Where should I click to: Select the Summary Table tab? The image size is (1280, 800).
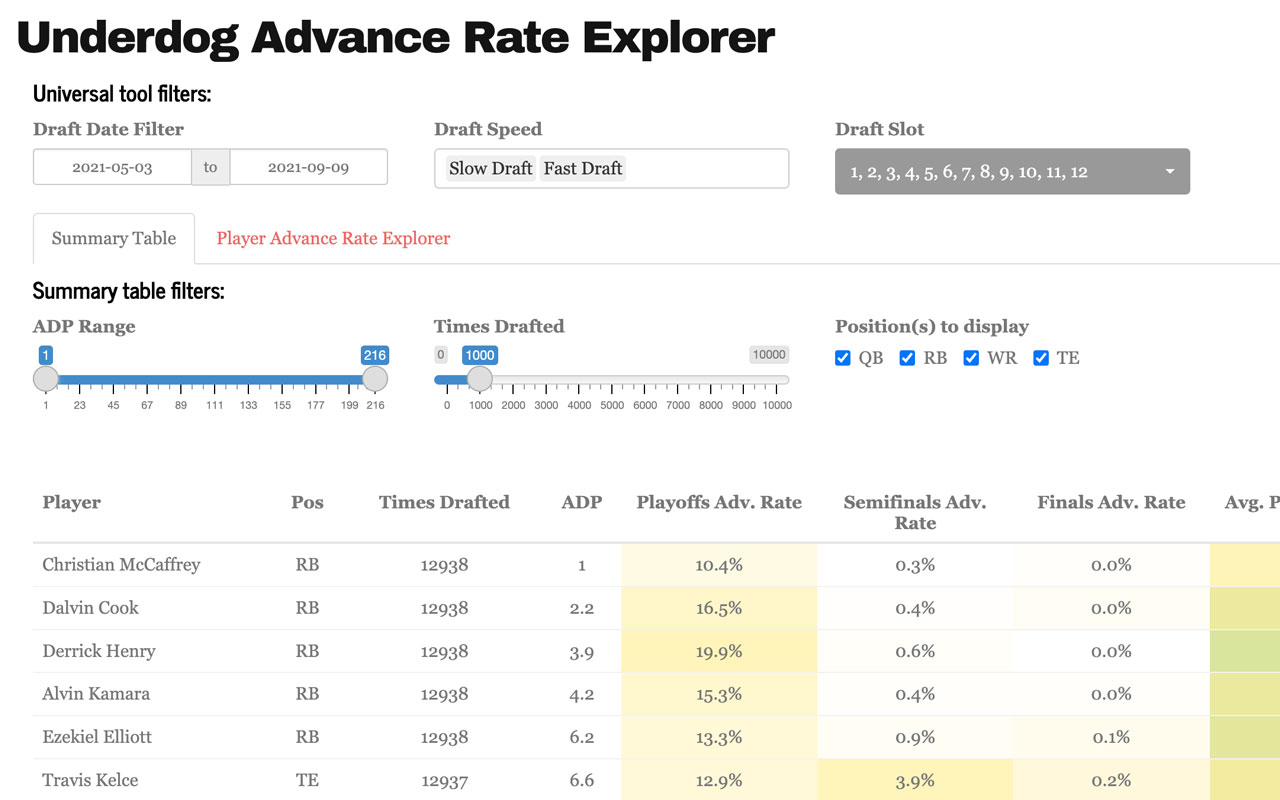coord(114,239)
